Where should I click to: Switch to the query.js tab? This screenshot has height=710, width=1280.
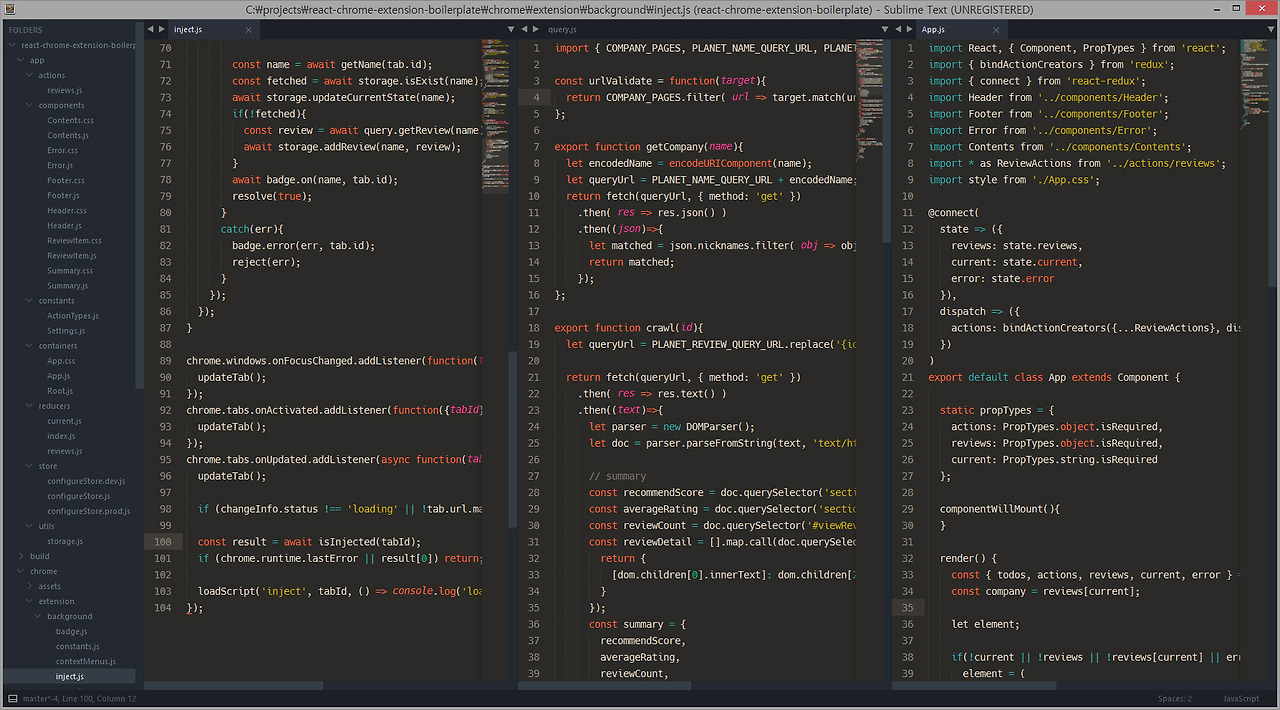click(562, 30)
